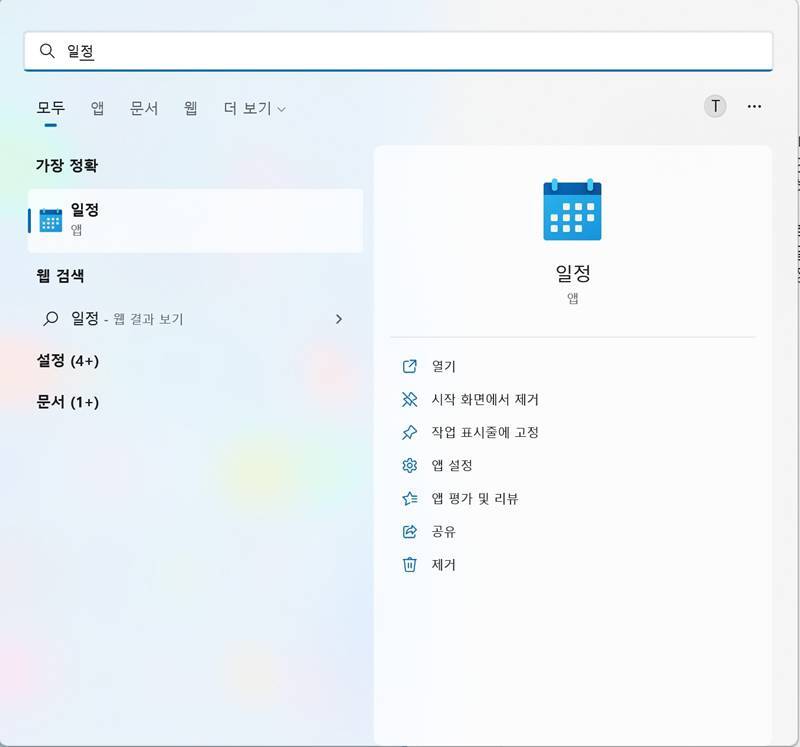Image resolution: width=800 pixels, height=747 pixels.
Task: Click the 일정 app title in preview pane
Action: click(x=572, y=273)
